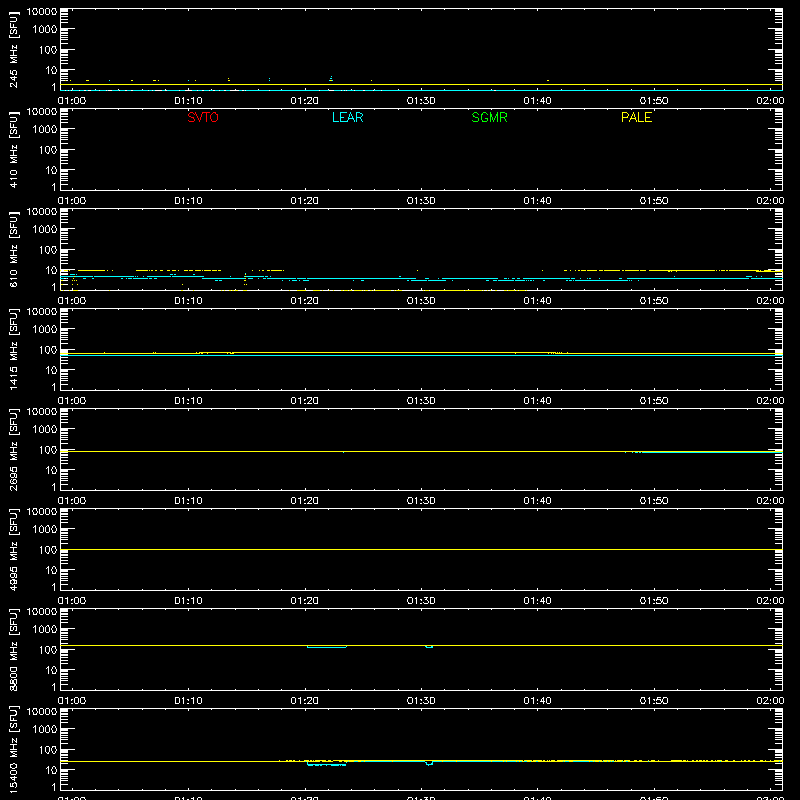800x800 pixels.
Task: Click the 01:40 tick label under the 2695 MHz panel
Action: (537, 501)
